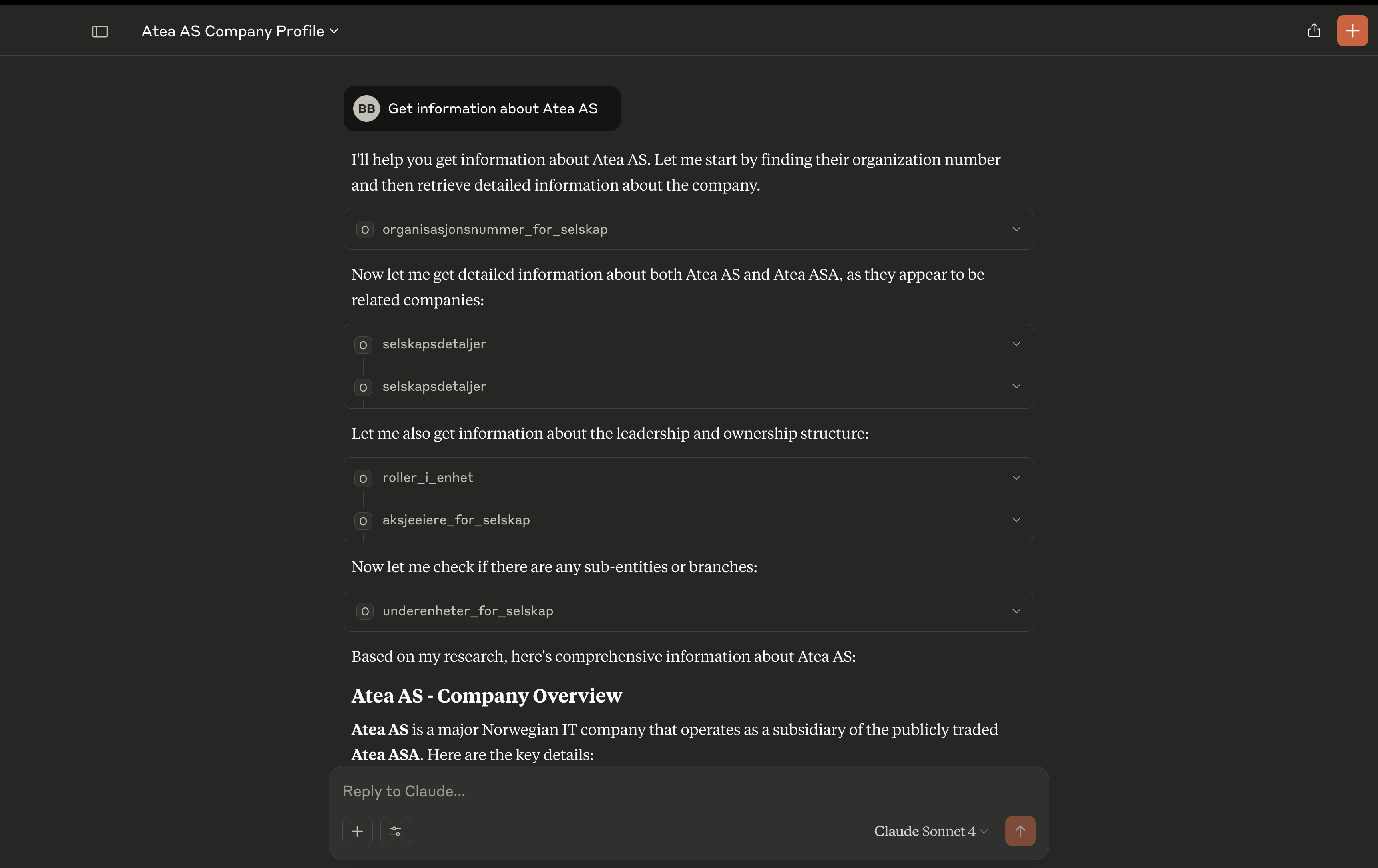Click the share chat icon
Image resolution: width=1378 pixels, height=868 pixels.
coord(1314,30)
